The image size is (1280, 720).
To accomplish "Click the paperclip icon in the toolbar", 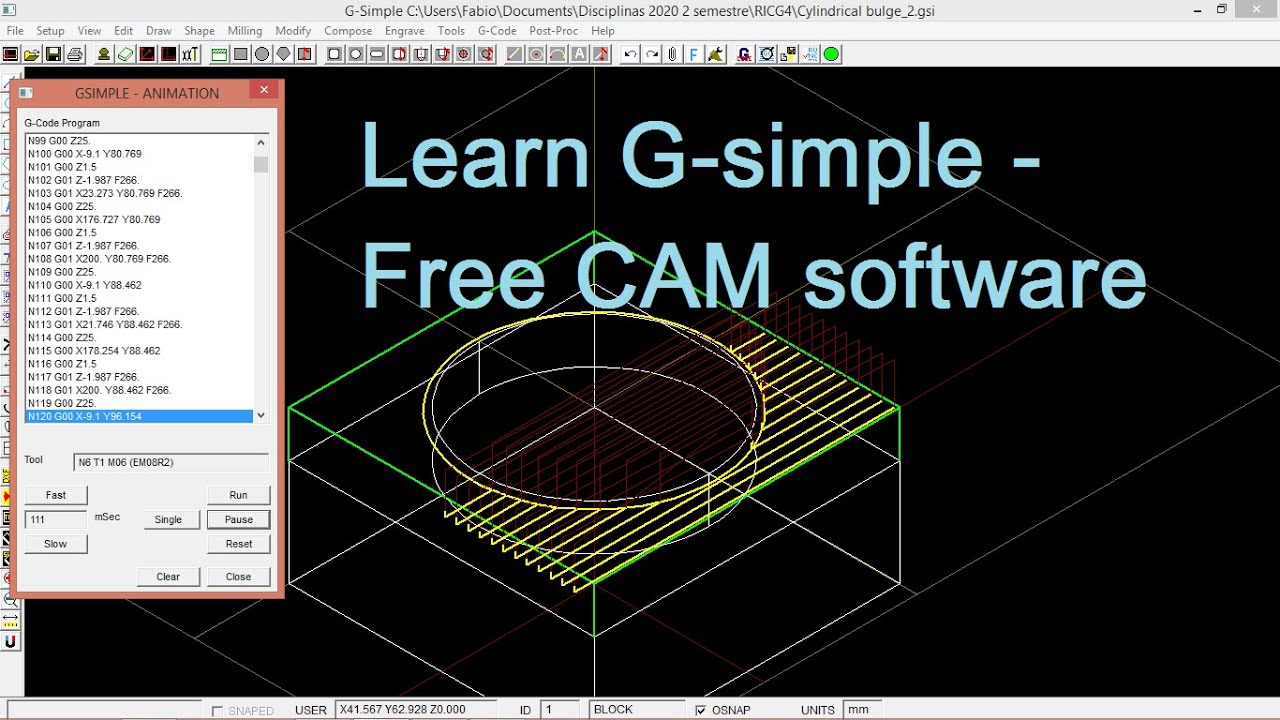I will coord(672,54).
